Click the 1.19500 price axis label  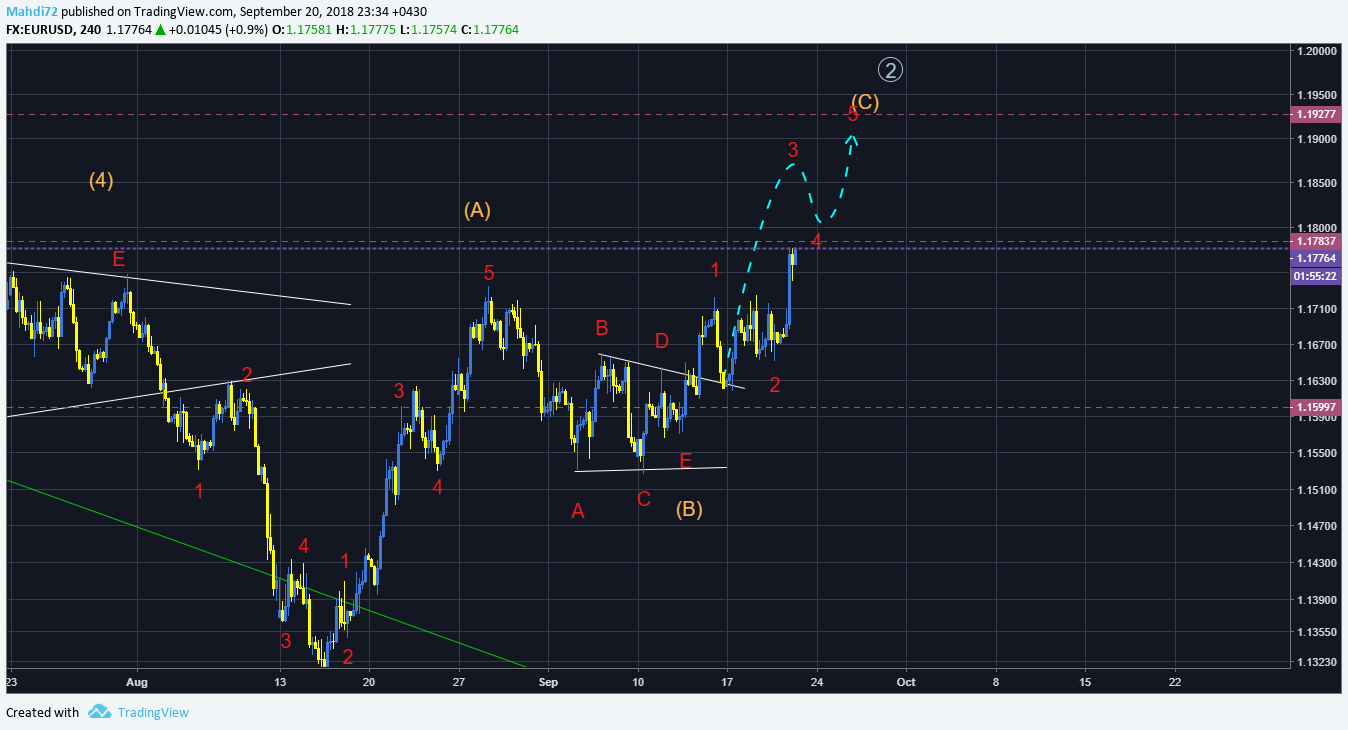click(x=1317, y=95)
